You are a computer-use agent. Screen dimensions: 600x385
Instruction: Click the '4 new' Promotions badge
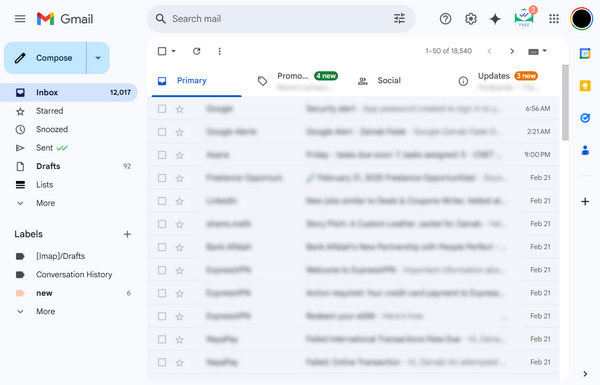pos(326,76)
